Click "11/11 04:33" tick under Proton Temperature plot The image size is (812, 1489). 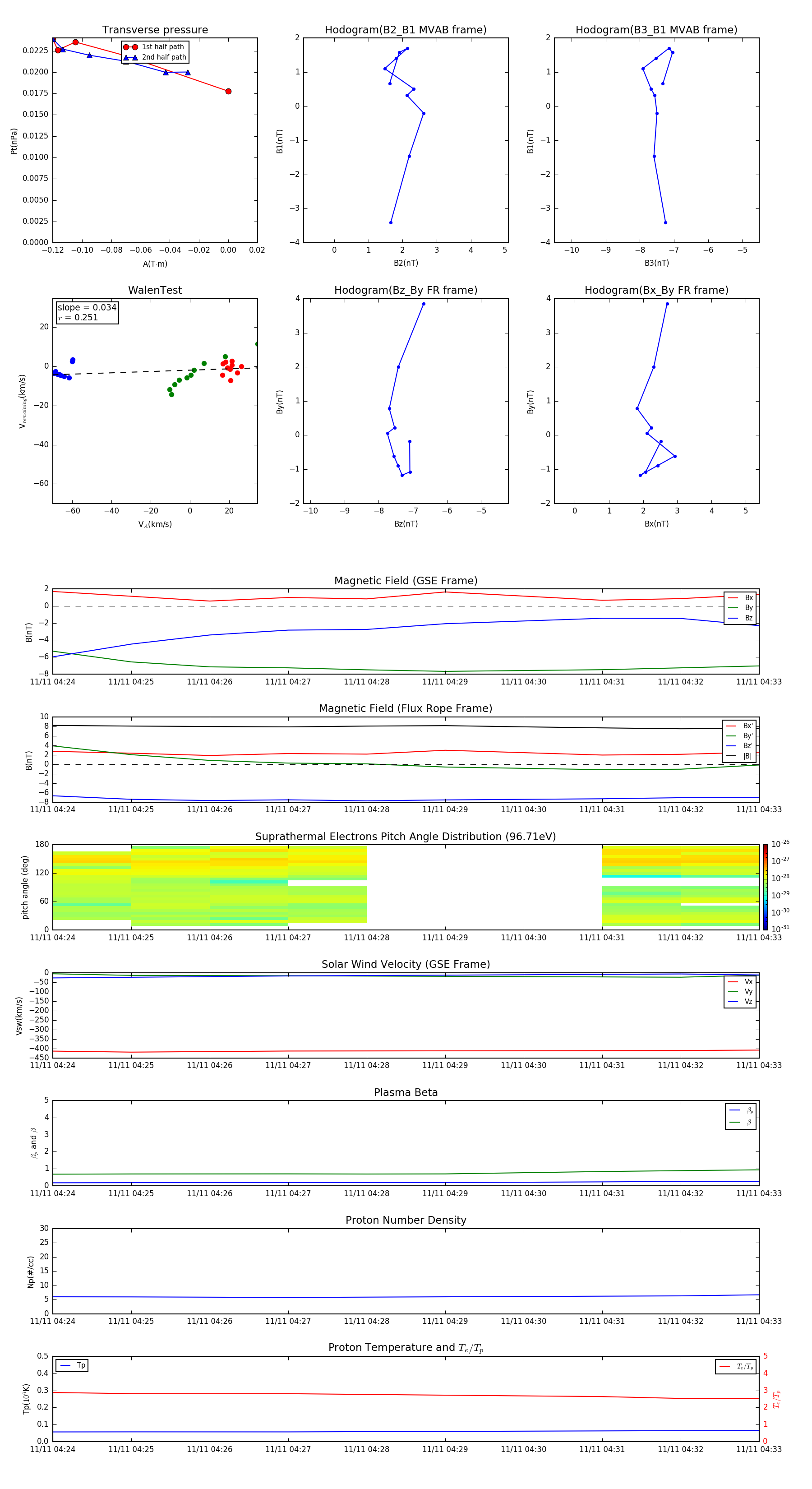click(759, 1449)
